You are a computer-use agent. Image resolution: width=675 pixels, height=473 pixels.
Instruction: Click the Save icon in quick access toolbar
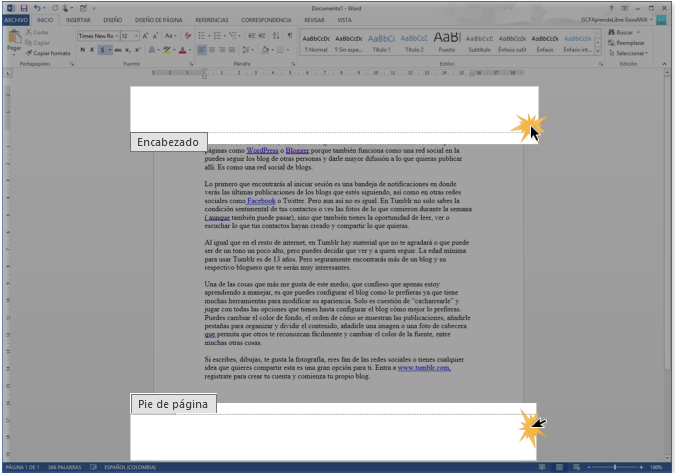point(22,7)
